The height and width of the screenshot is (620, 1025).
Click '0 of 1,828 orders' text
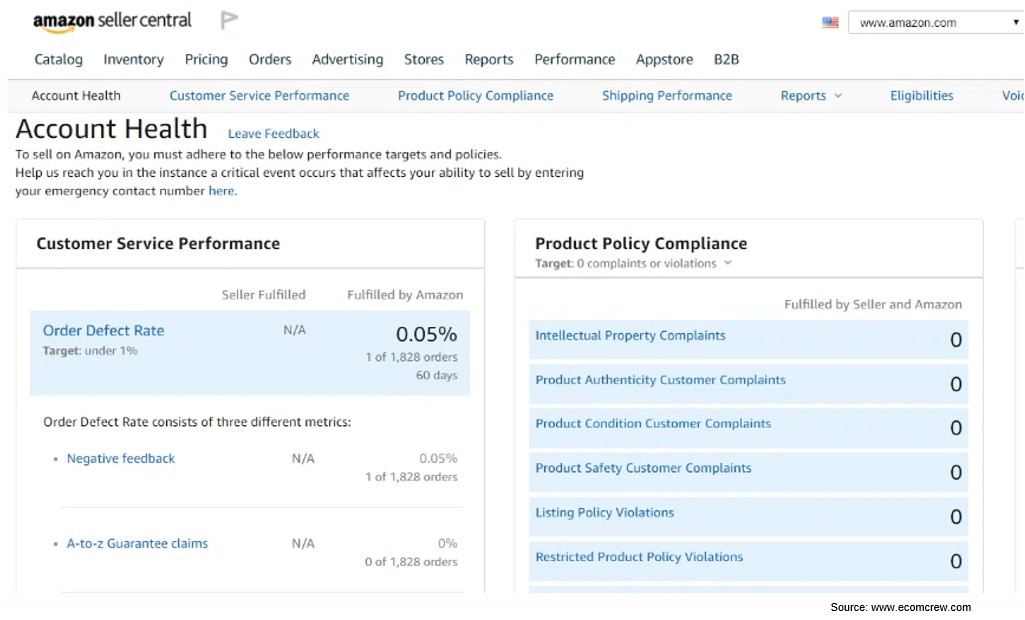(x=411, y=562)
